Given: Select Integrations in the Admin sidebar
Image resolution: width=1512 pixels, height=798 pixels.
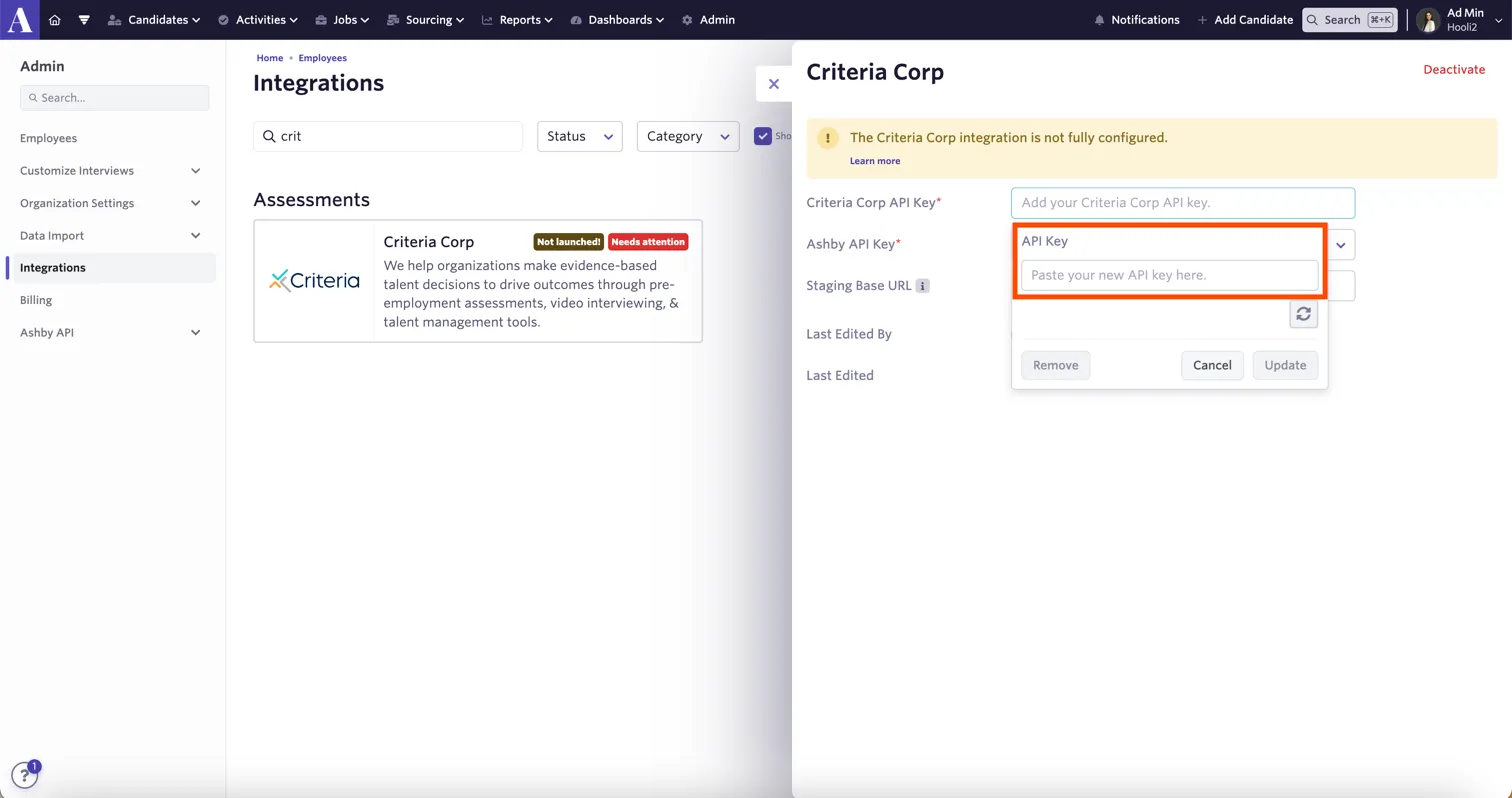Looking at the screenshot, I should pos(111,268).
